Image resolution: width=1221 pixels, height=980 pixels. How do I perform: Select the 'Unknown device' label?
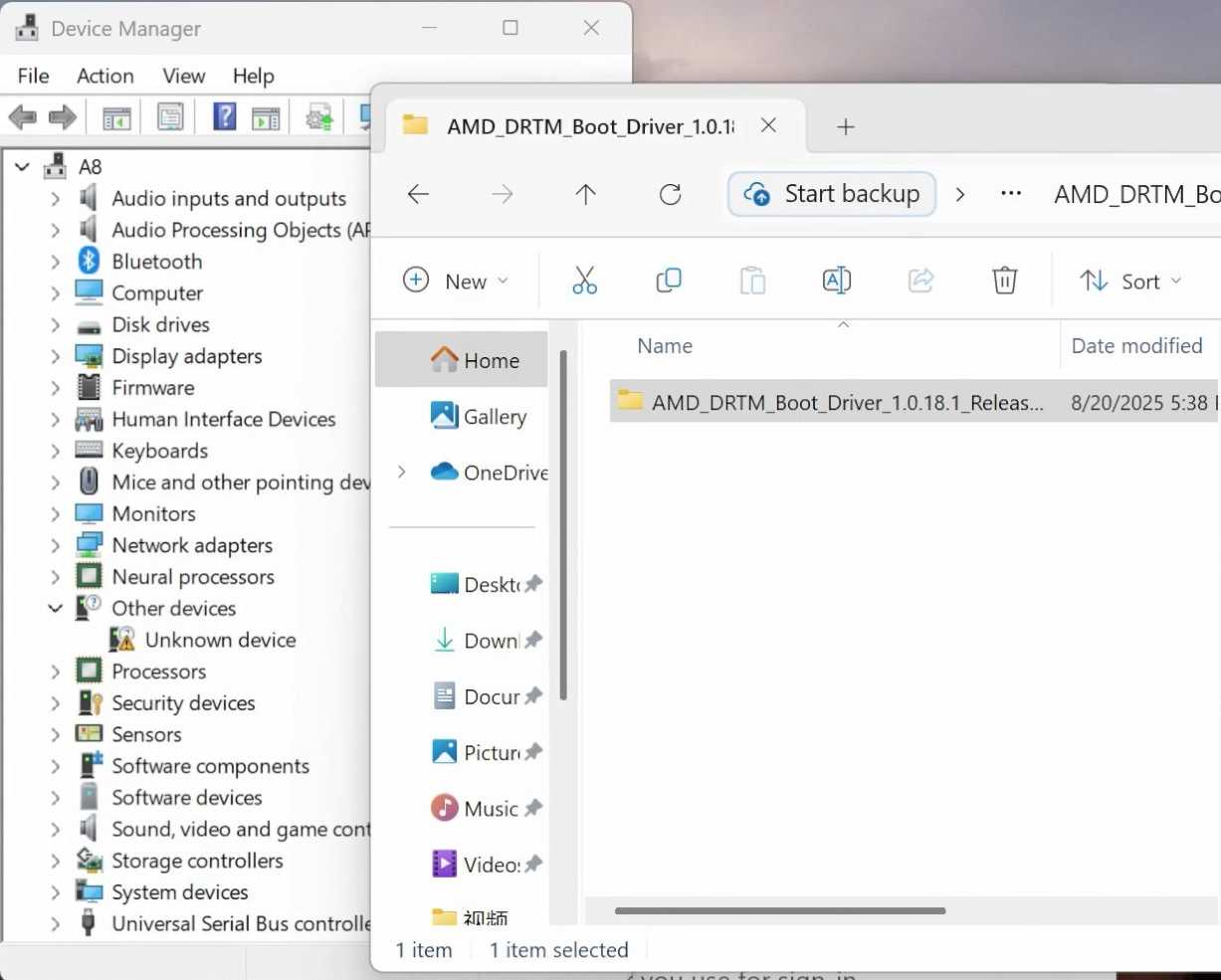pos(221,640)
